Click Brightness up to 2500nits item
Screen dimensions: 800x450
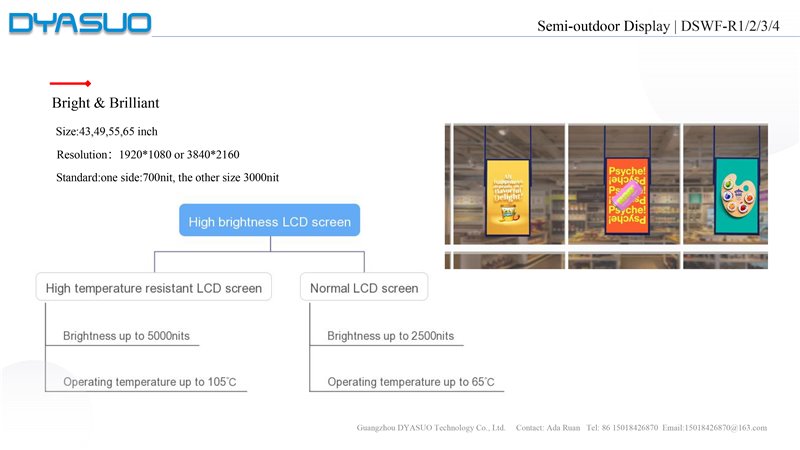[x=390, y=336]
